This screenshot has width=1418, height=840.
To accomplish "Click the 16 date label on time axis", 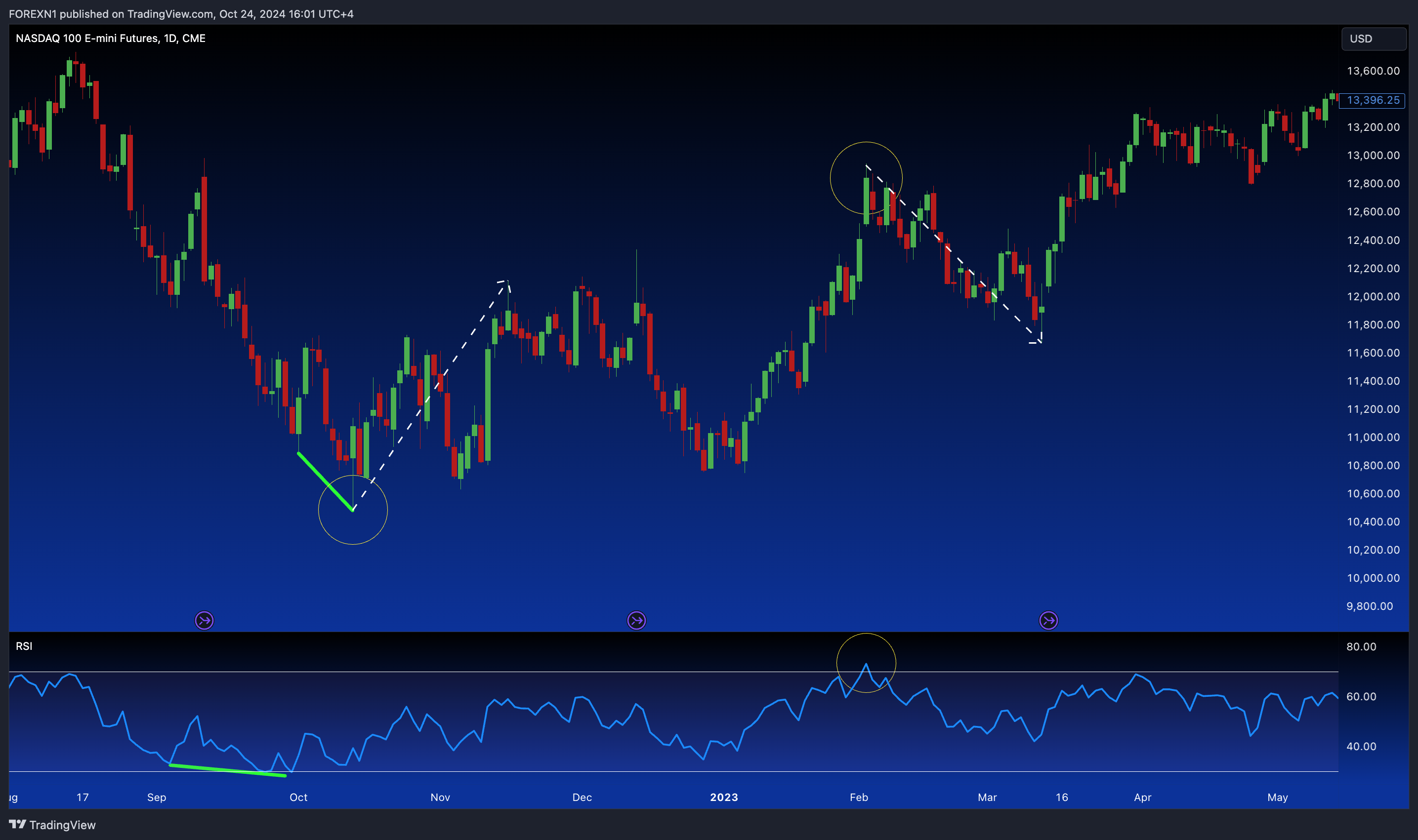I will [1062, 797].
